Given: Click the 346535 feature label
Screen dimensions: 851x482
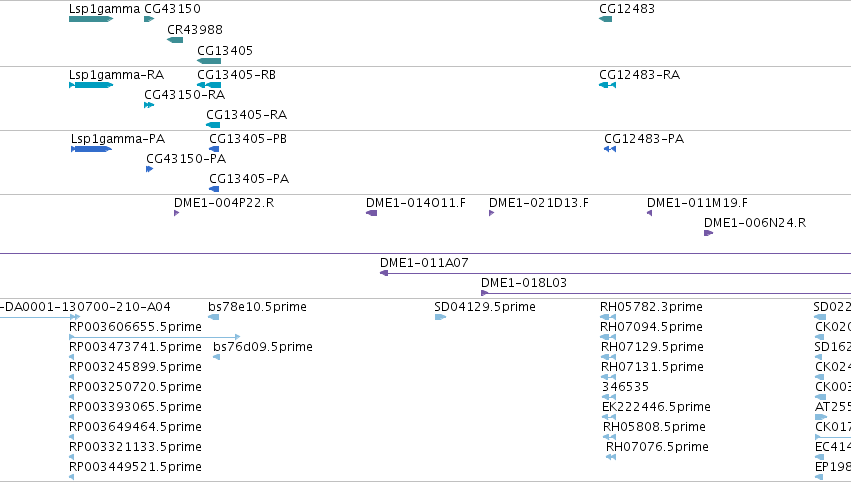Looking at the screenshot, I should 625,386.
